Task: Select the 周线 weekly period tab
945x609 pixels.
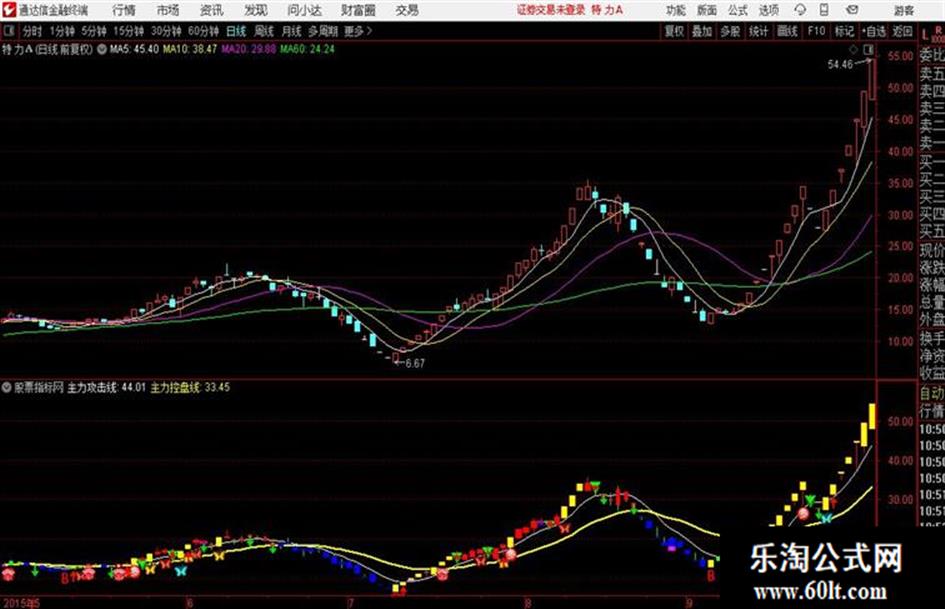Action: [x=264, y=31]
